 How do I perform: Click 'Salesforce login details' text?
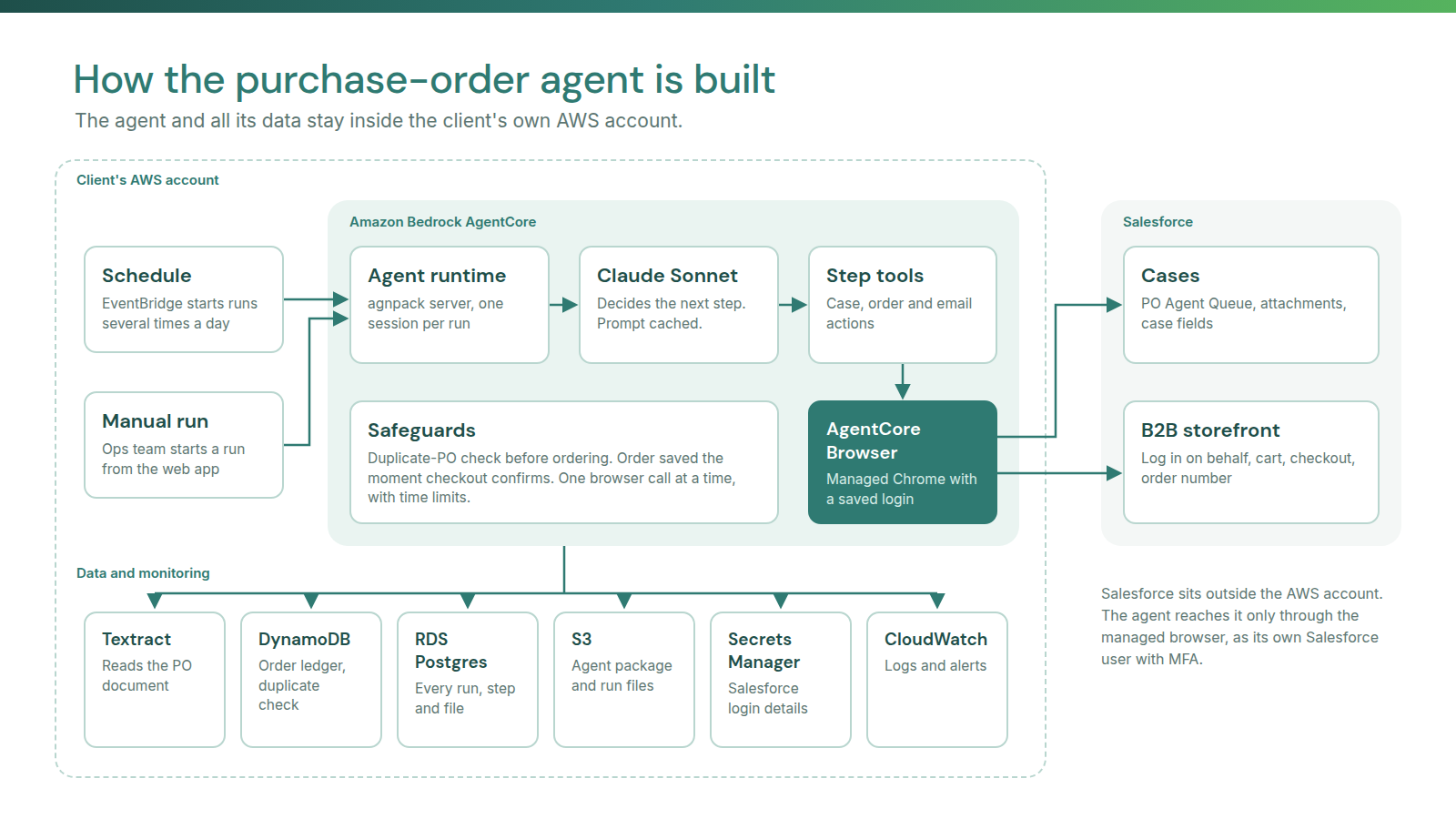[x=767, y=698]
